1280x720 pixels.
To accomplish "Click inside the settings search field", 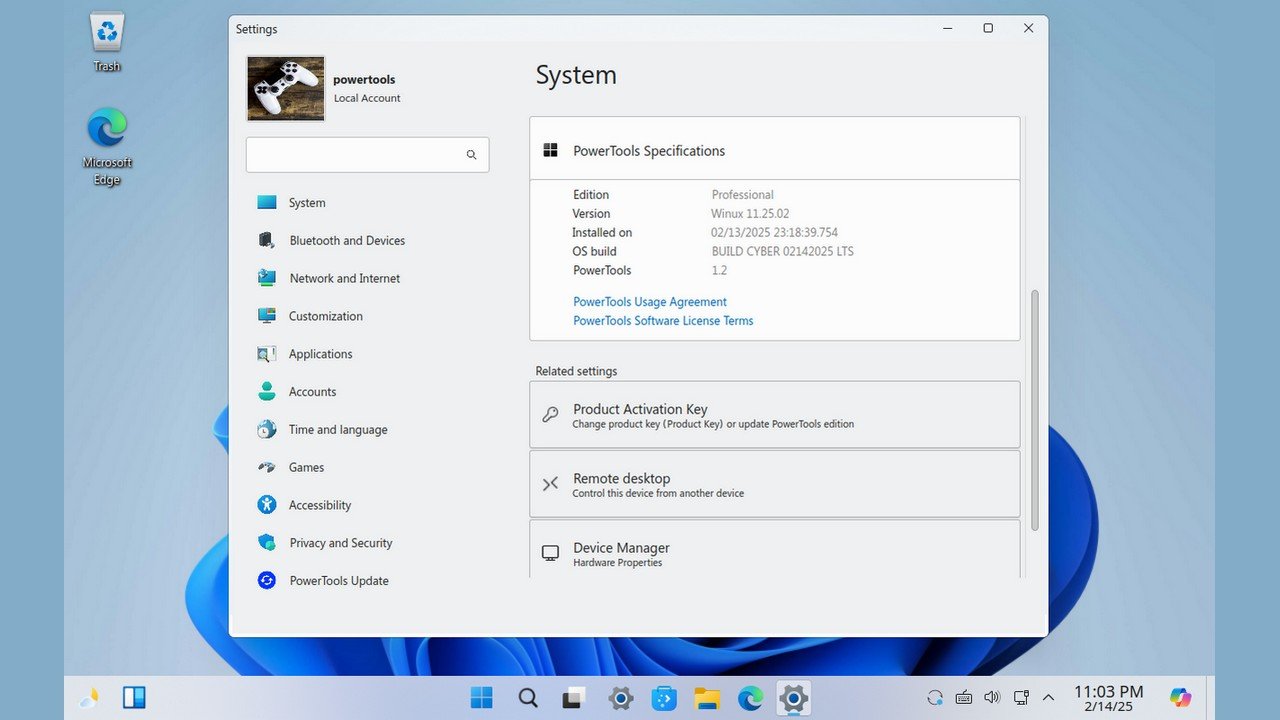I will pos(360,154).
